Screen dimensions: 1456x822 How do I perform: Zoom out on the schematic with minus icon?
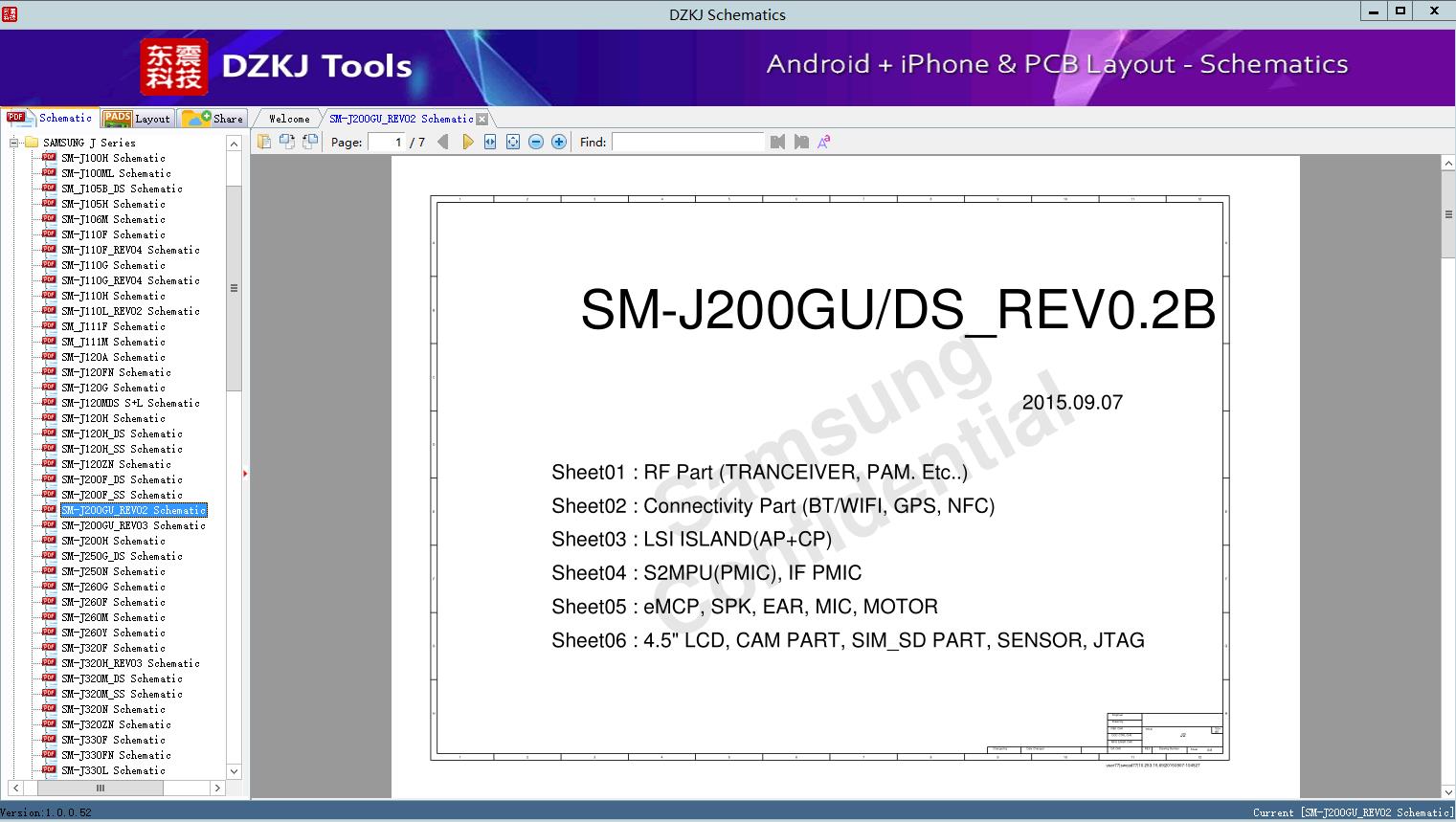click(534, 141)
